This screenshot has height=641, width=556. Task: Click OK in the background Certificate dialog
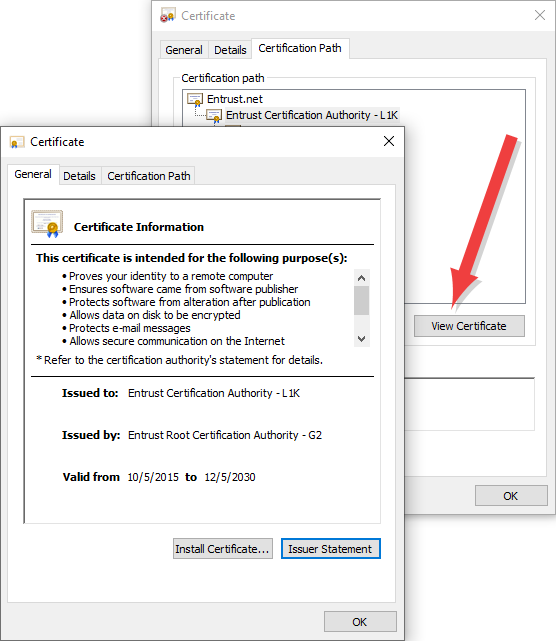click(511, 496)
